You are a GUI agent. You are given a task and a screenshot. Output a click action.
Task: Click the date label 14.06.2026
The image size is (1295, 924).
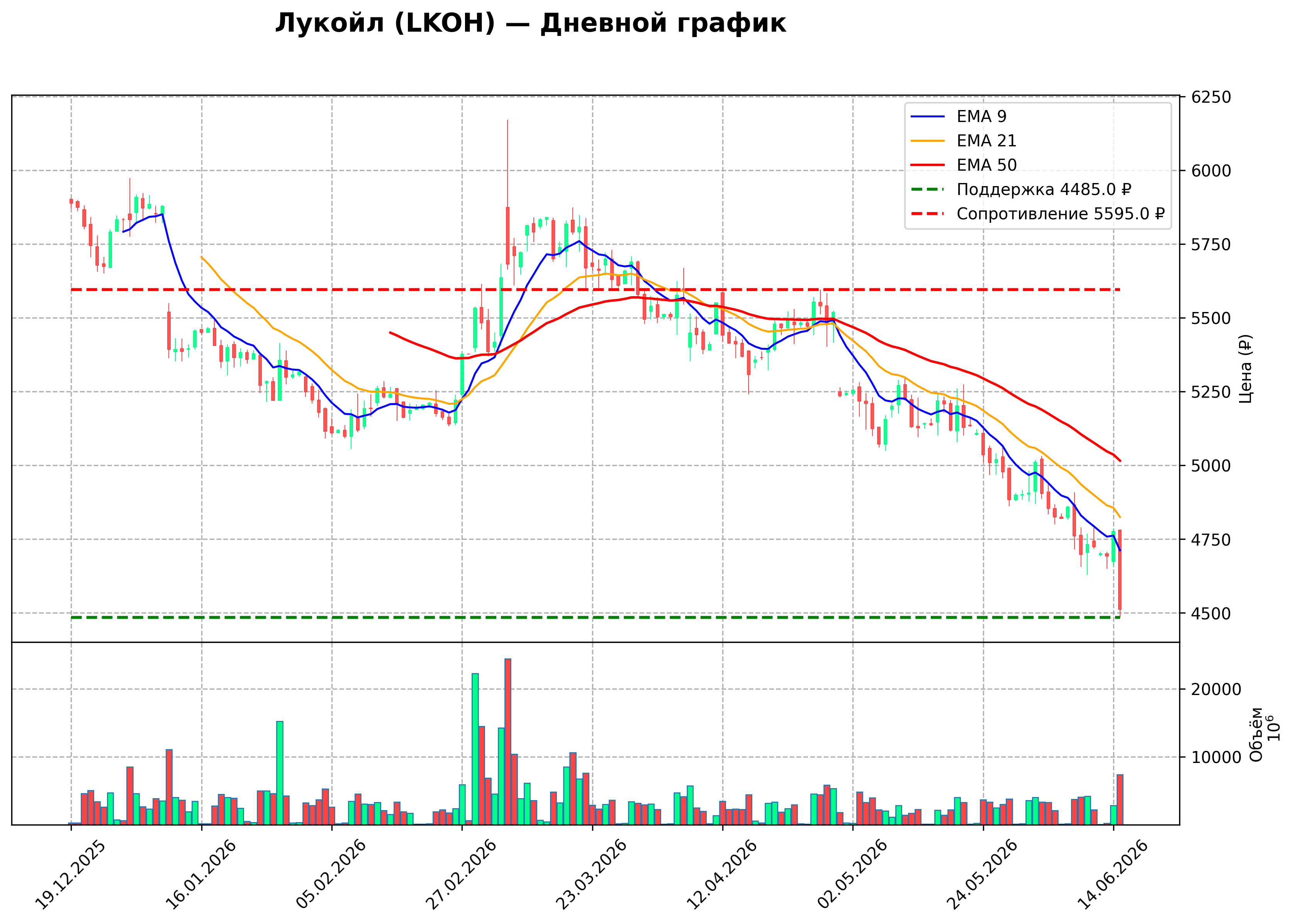[1112, 875]
